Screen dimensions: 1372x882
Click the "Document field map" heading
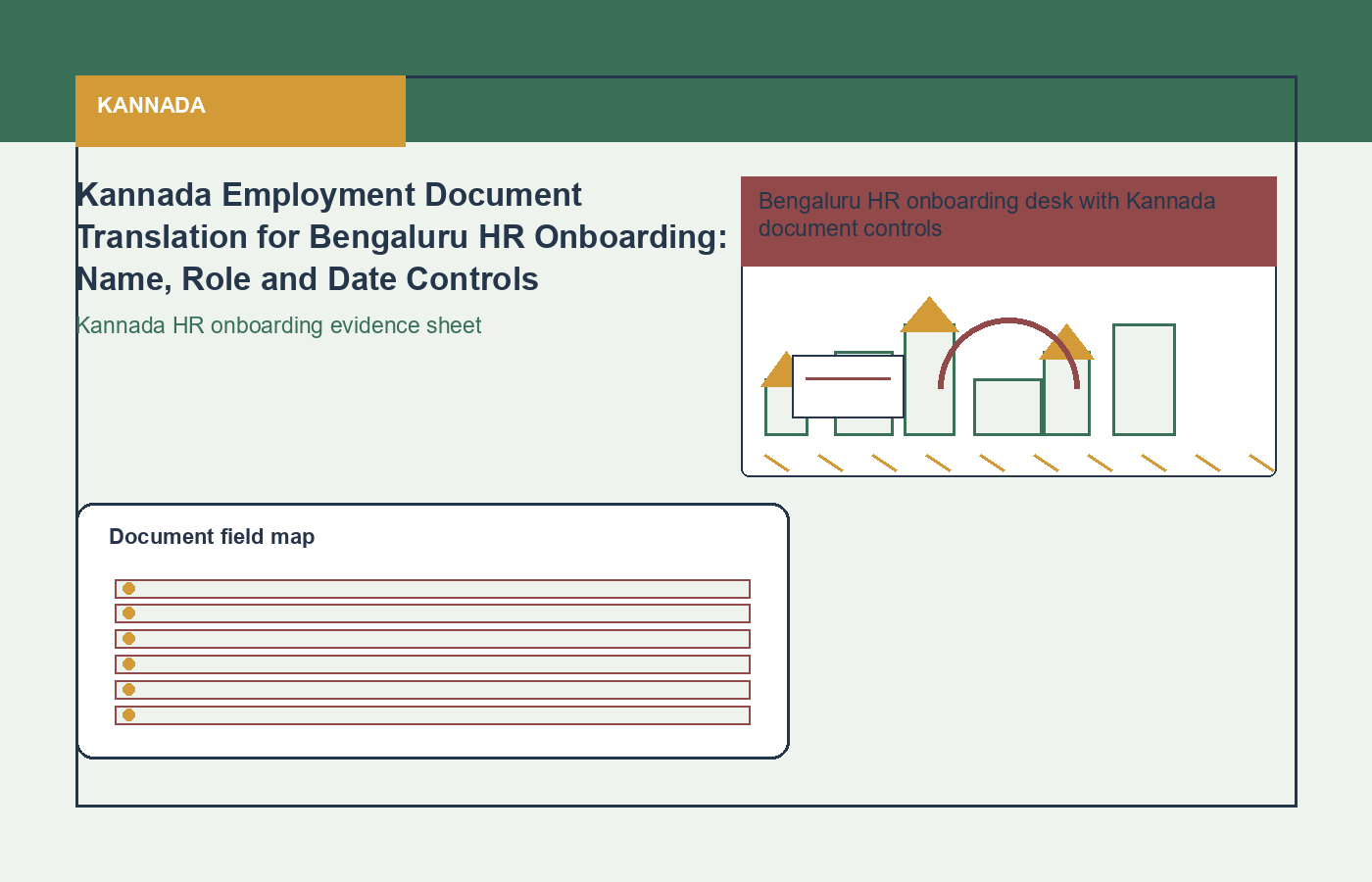click(212, 537)
